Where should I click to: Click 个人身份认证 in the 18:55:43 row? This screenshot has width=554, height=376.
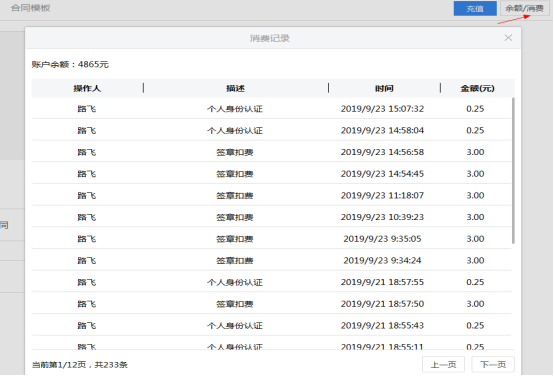[x=235, y=325]
